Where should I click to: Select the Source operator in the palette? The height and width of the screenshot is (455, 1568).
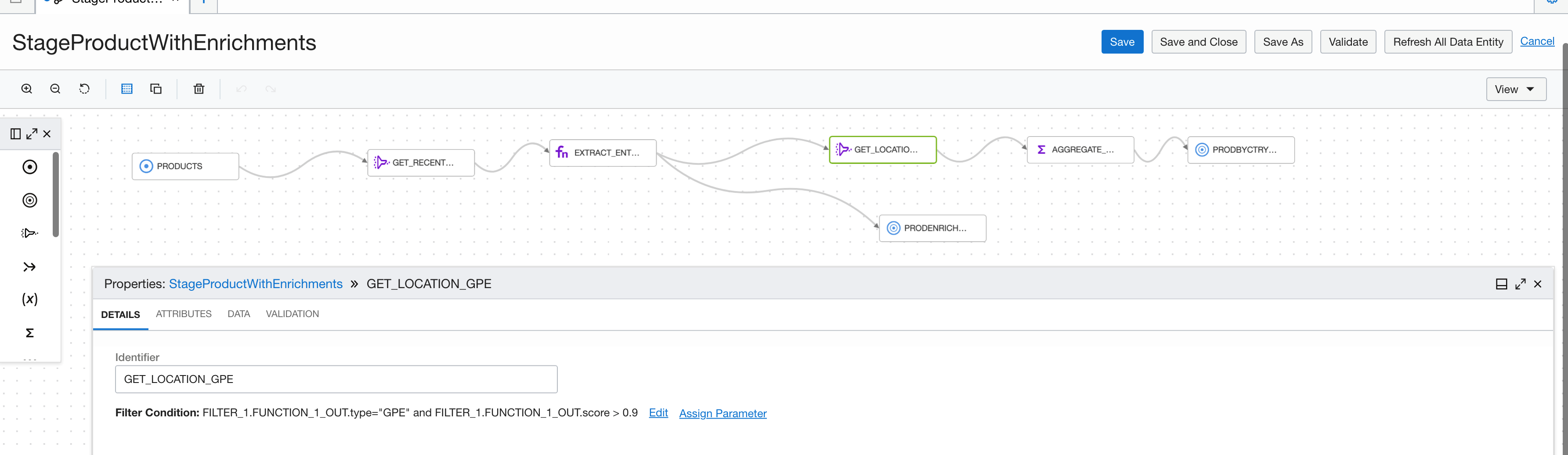point(29,166)
